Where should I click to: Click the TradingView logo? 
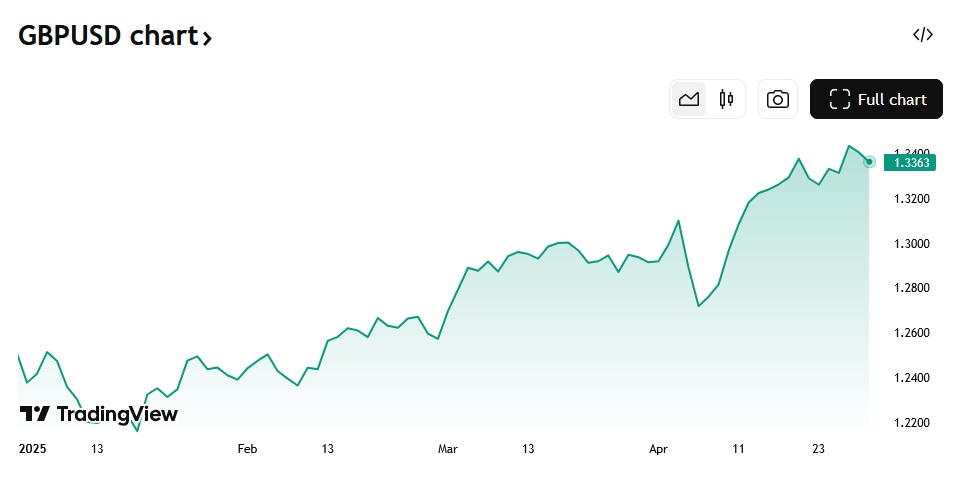(34, 414)
